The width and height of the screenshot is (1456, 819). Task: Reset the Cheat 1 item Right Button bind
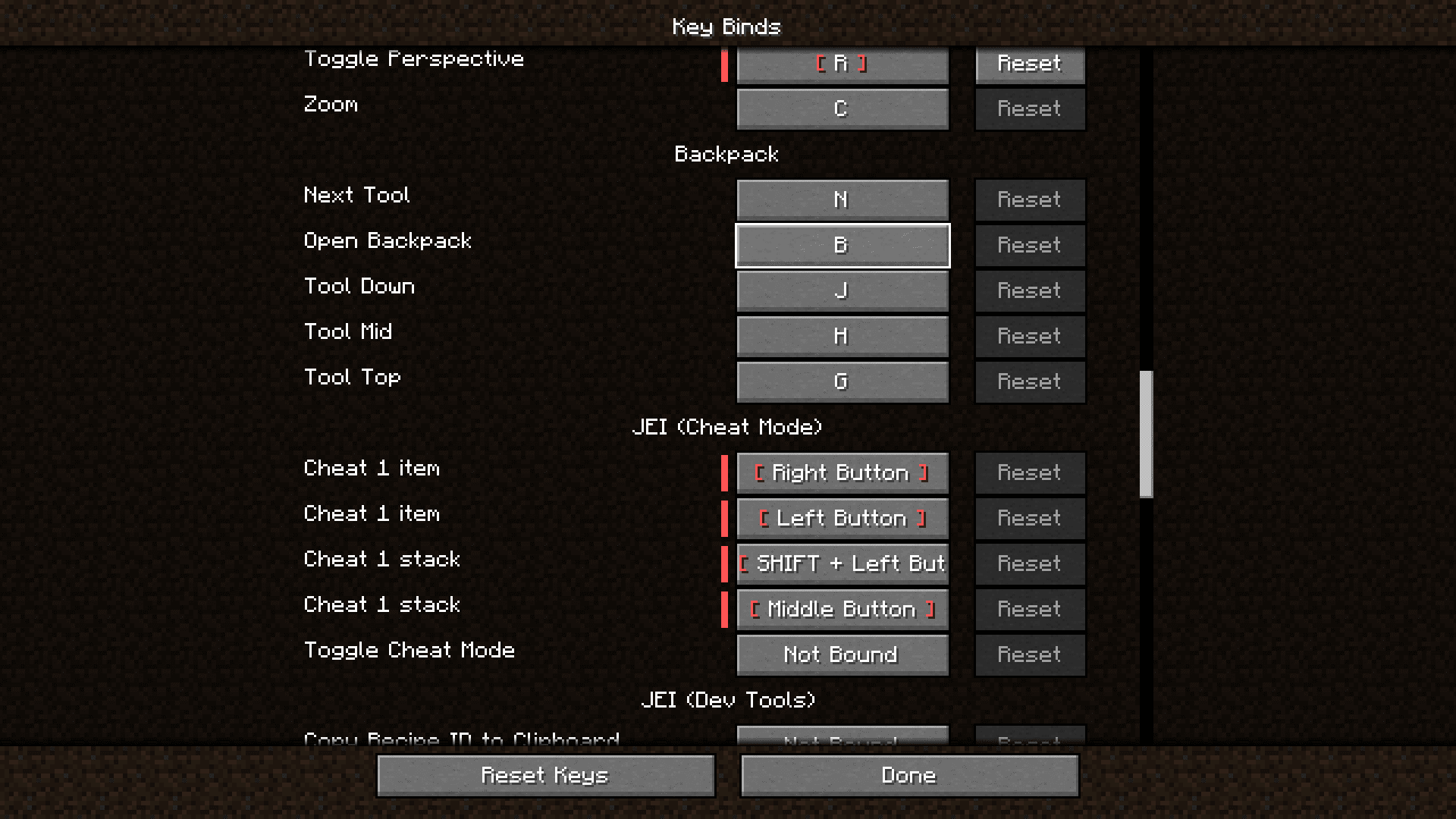coord(1028,472)
